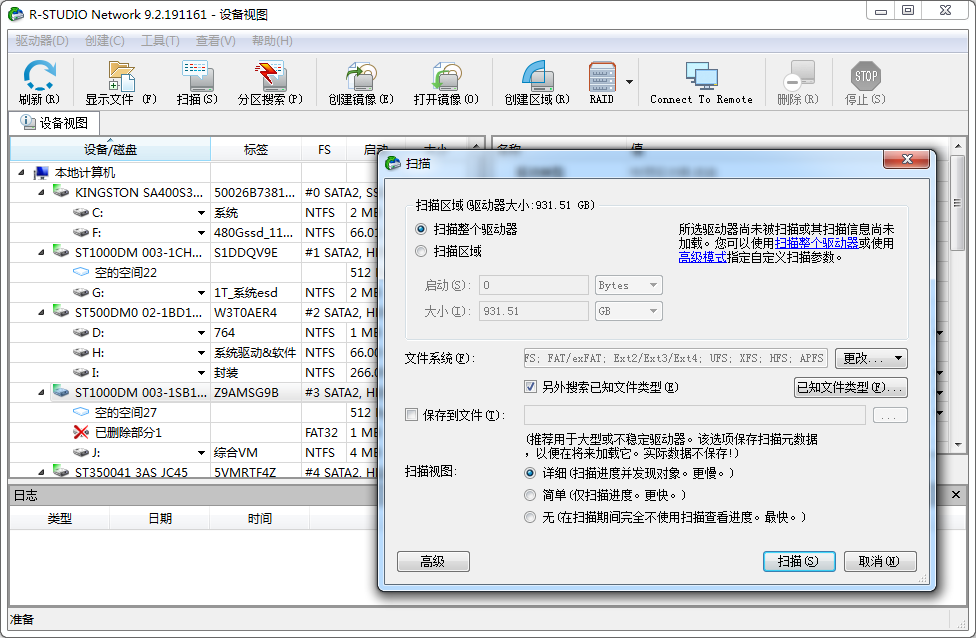976x638 pixels.
Task: Select KINGSTON SA400S3 drive icon
Action: (61, 192)
